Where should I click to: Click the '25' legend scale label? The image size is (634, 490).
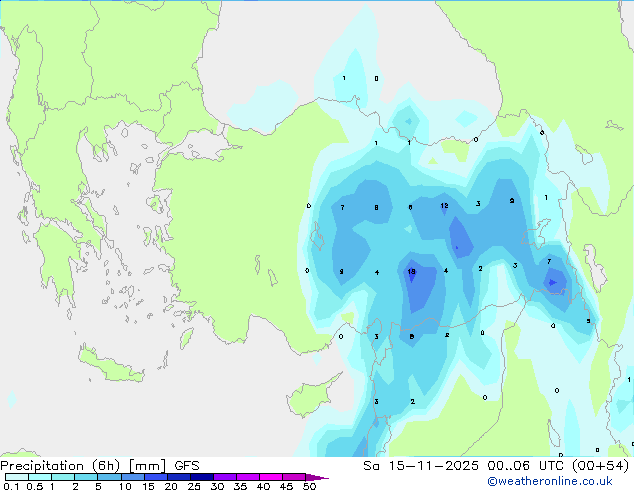coord(194,486)
